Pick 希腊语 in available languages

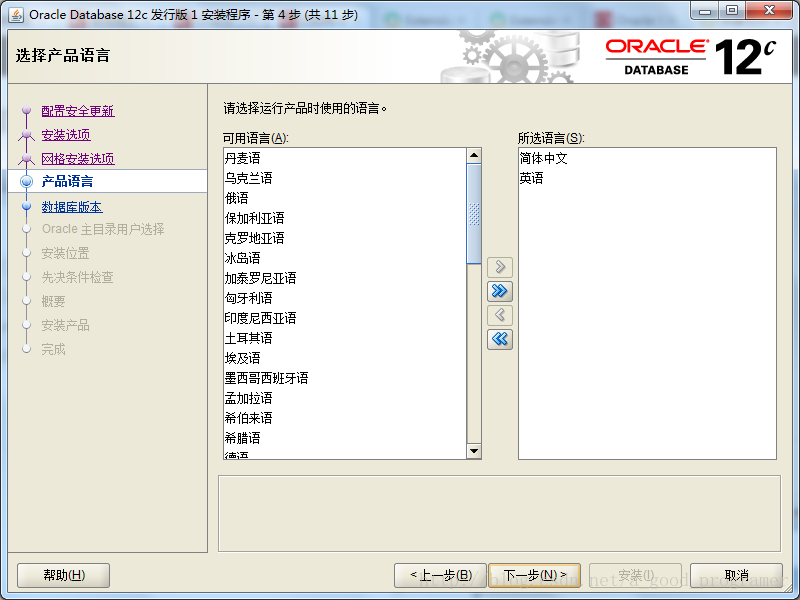point(345,438)
